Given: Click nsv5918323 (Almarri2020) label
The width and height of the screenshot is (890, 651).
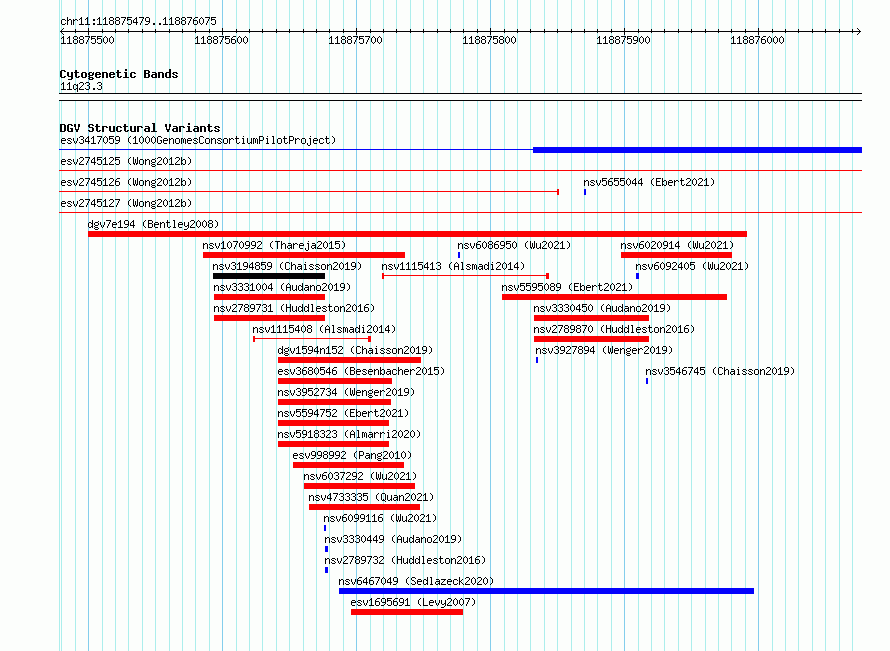Looking at the screenshot, I should click(x=349, y=434).
